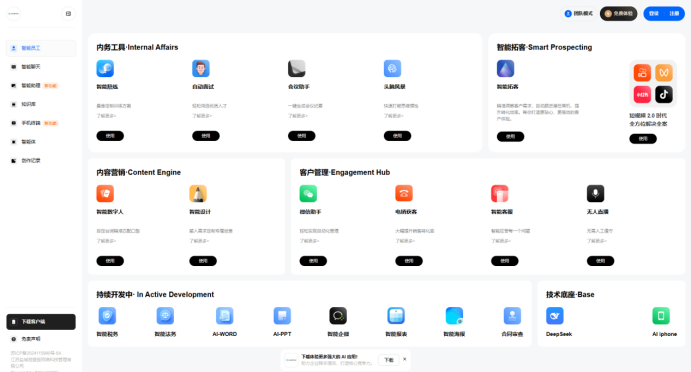Screen dimensions: 691x372
Task: Open the AI iphone green icon
Action: (x=661, y=316)
